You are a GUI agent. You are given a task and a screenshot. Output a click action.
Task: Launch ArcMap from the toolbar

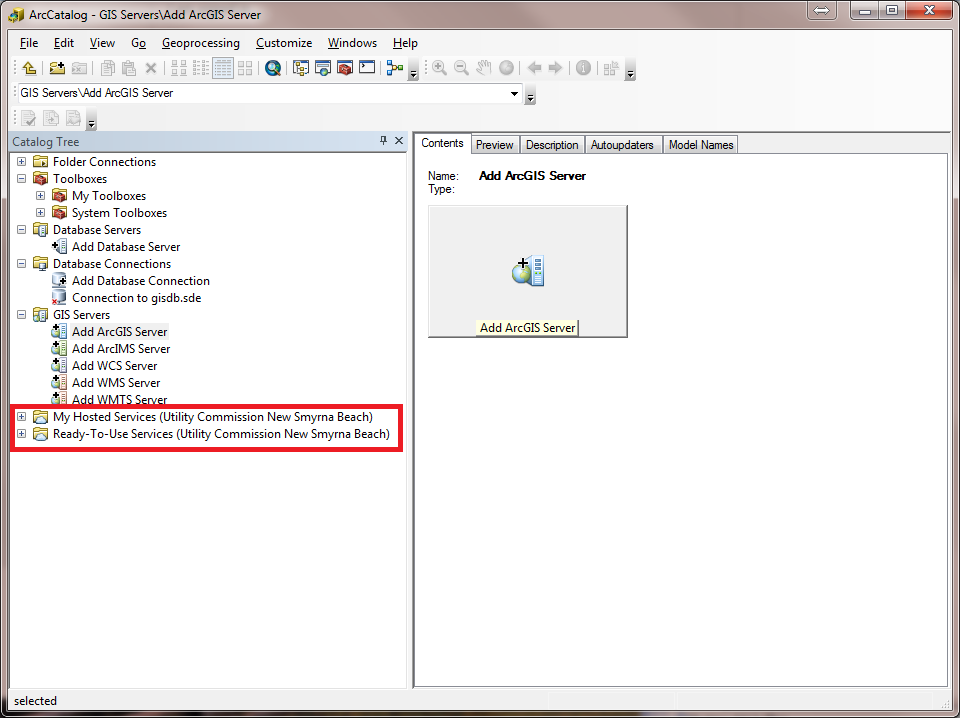(272, 68)
